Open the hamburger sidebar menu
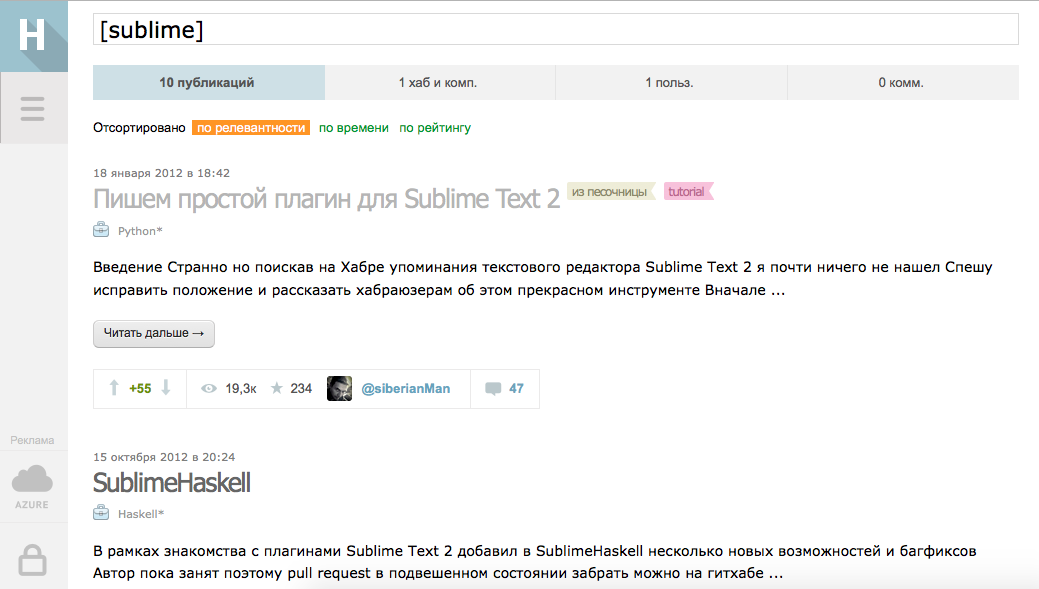This screenshot has height=589, width=1039. (x=32, y=109)
